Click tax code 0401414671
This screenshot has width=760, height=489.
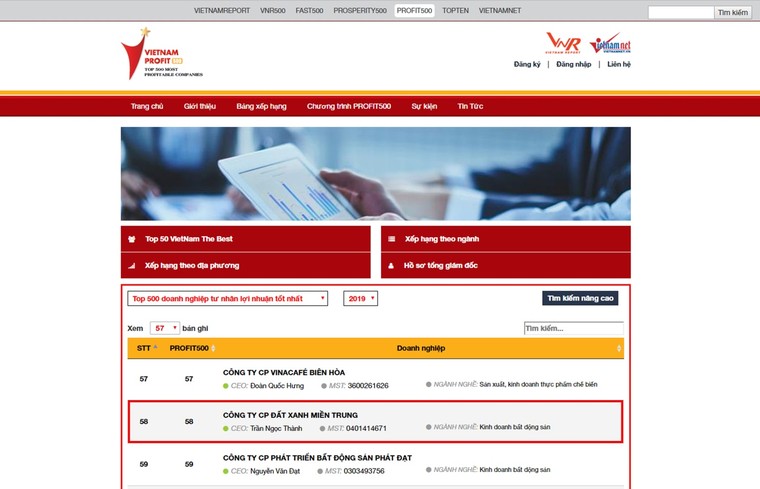tap(366, 428)
